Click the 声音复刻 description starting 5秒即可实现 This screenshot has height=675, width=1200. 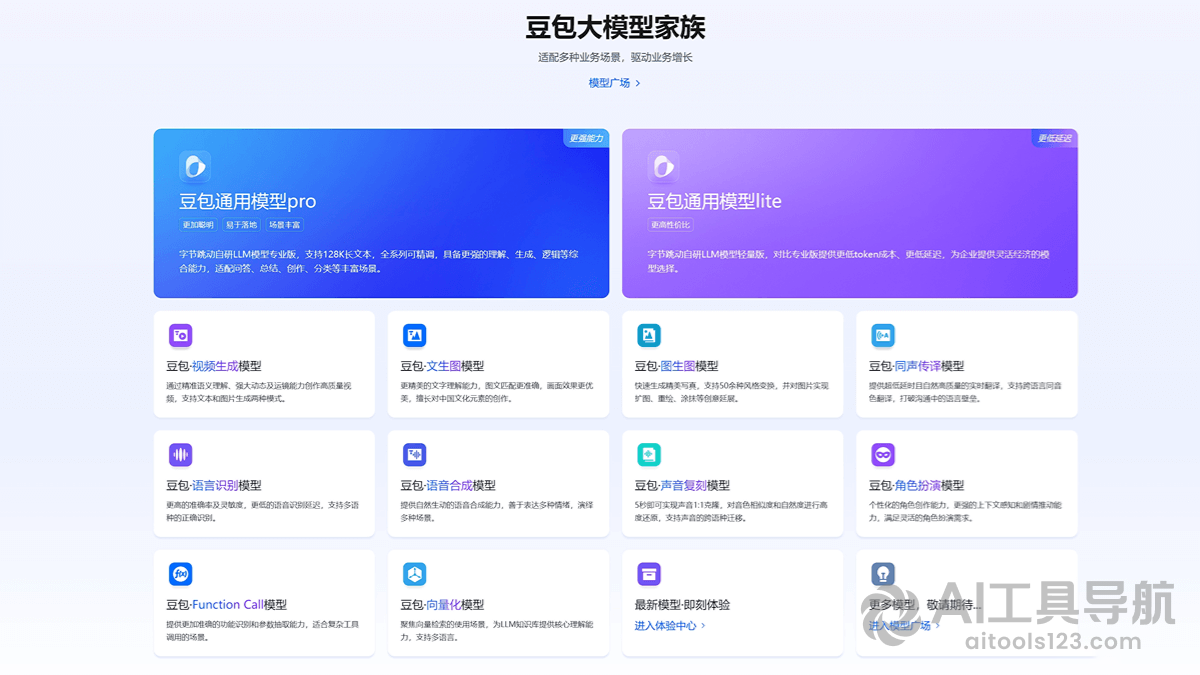point(731,511)
